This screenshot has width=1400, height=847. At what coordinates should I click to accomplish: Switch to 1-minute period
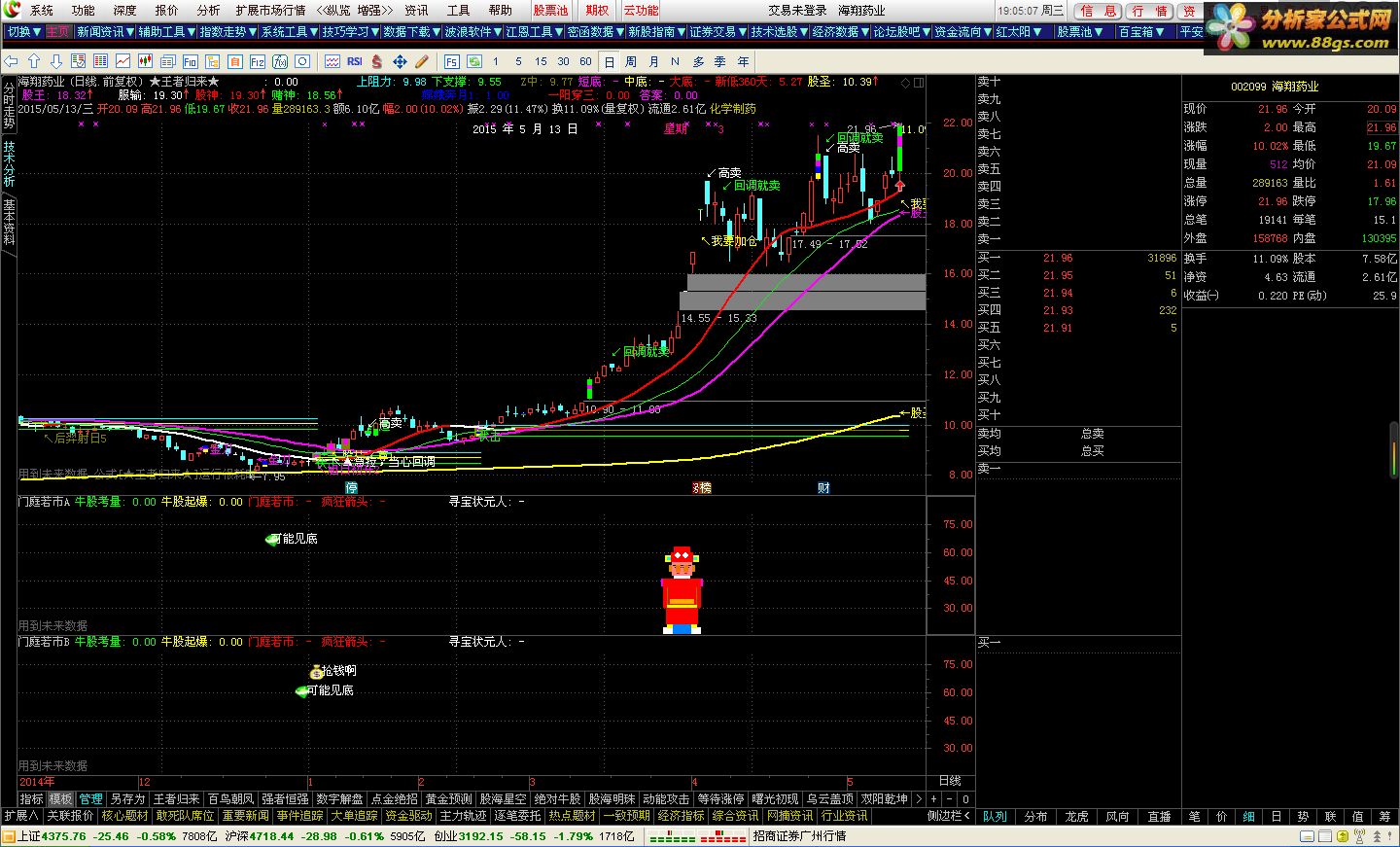(x=496, y=61)
